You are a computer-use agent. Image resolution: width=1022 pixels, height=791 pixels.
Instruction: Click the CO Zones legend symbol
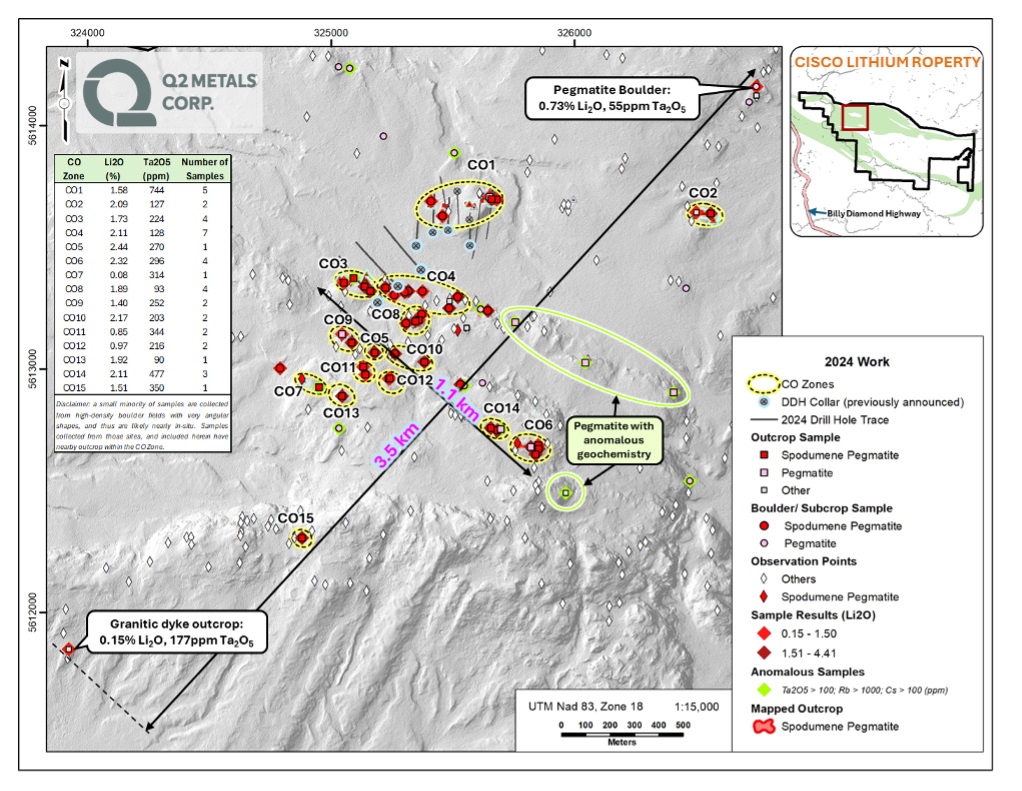[x=763, y=384]
